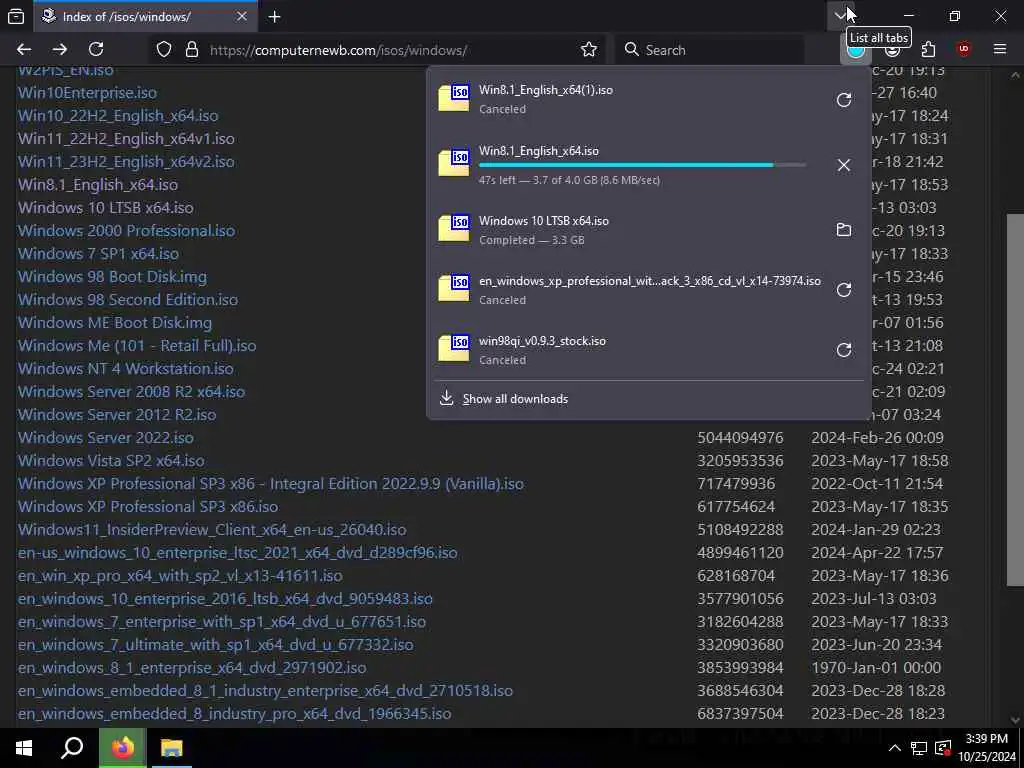Cancel the in-progress Win8.1_English_x64.iso download
Screen dimensions: 1024x768
[844, 165]
